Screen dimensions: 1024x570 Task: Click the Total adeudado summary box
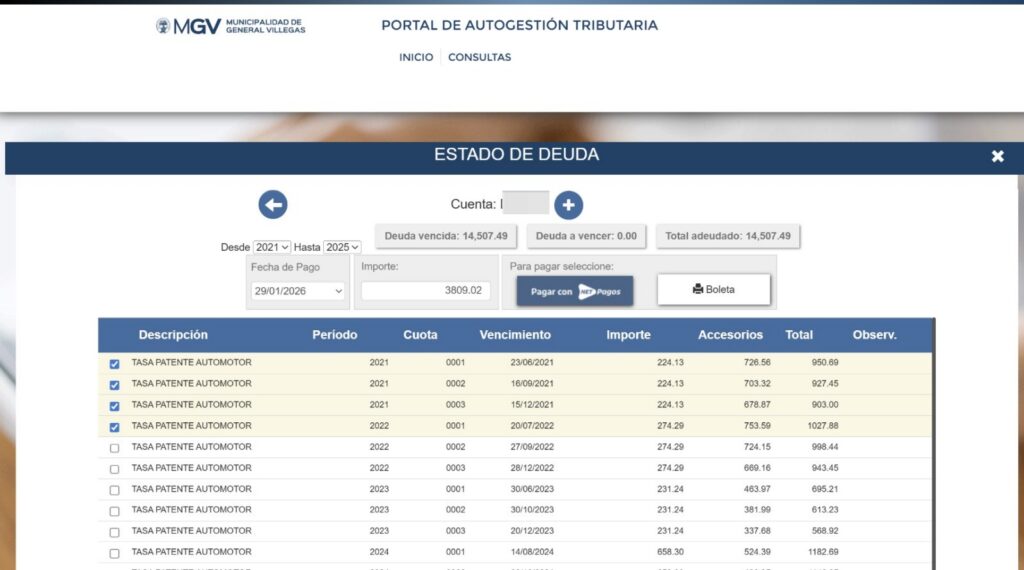[x=727, y=236]
